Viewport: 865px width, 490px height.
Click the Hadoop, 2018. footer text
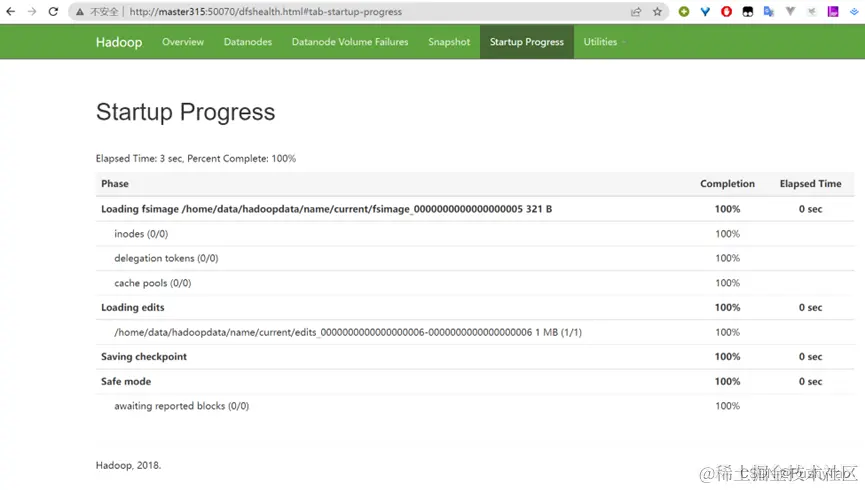(129, 465)
